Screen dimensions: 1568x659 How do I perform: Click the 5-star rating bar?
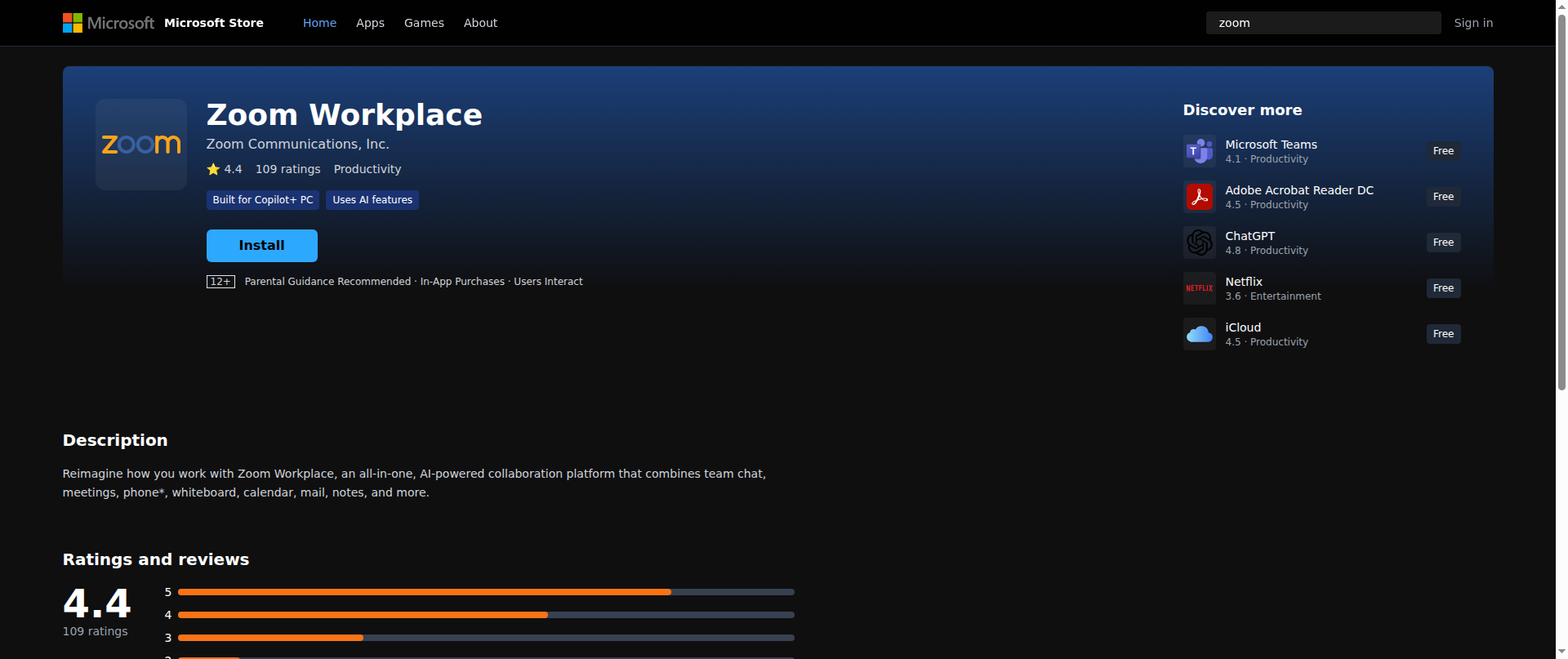coord(486,592)
